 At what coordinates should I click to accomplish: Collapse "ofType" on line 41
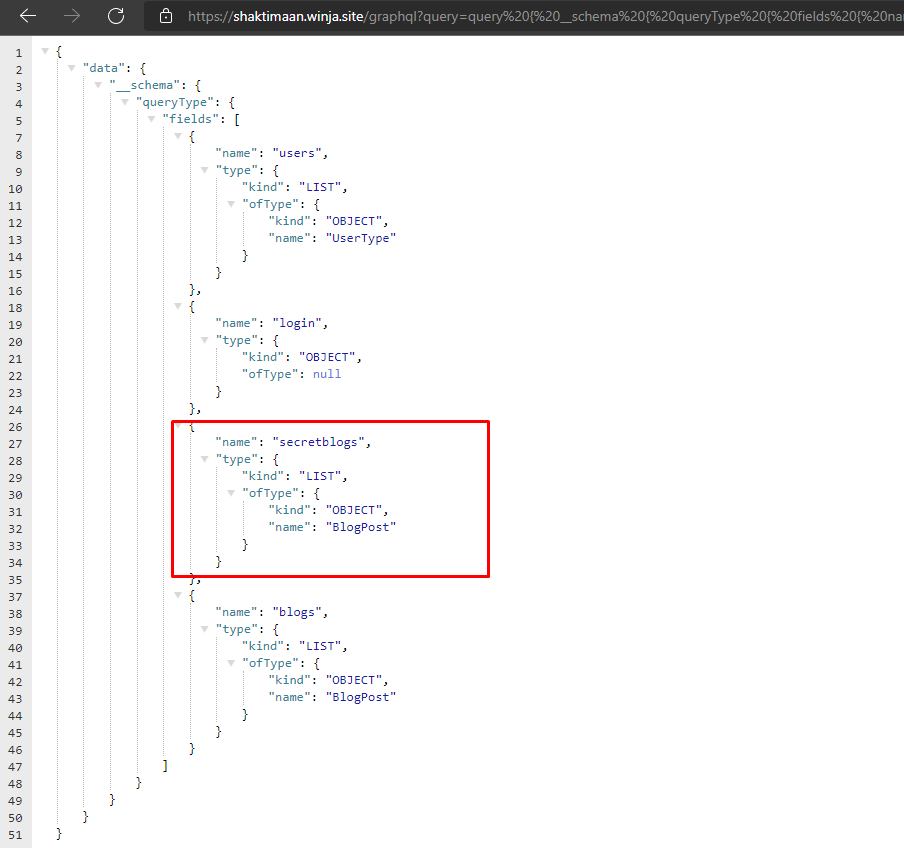[x=231, y=663]
